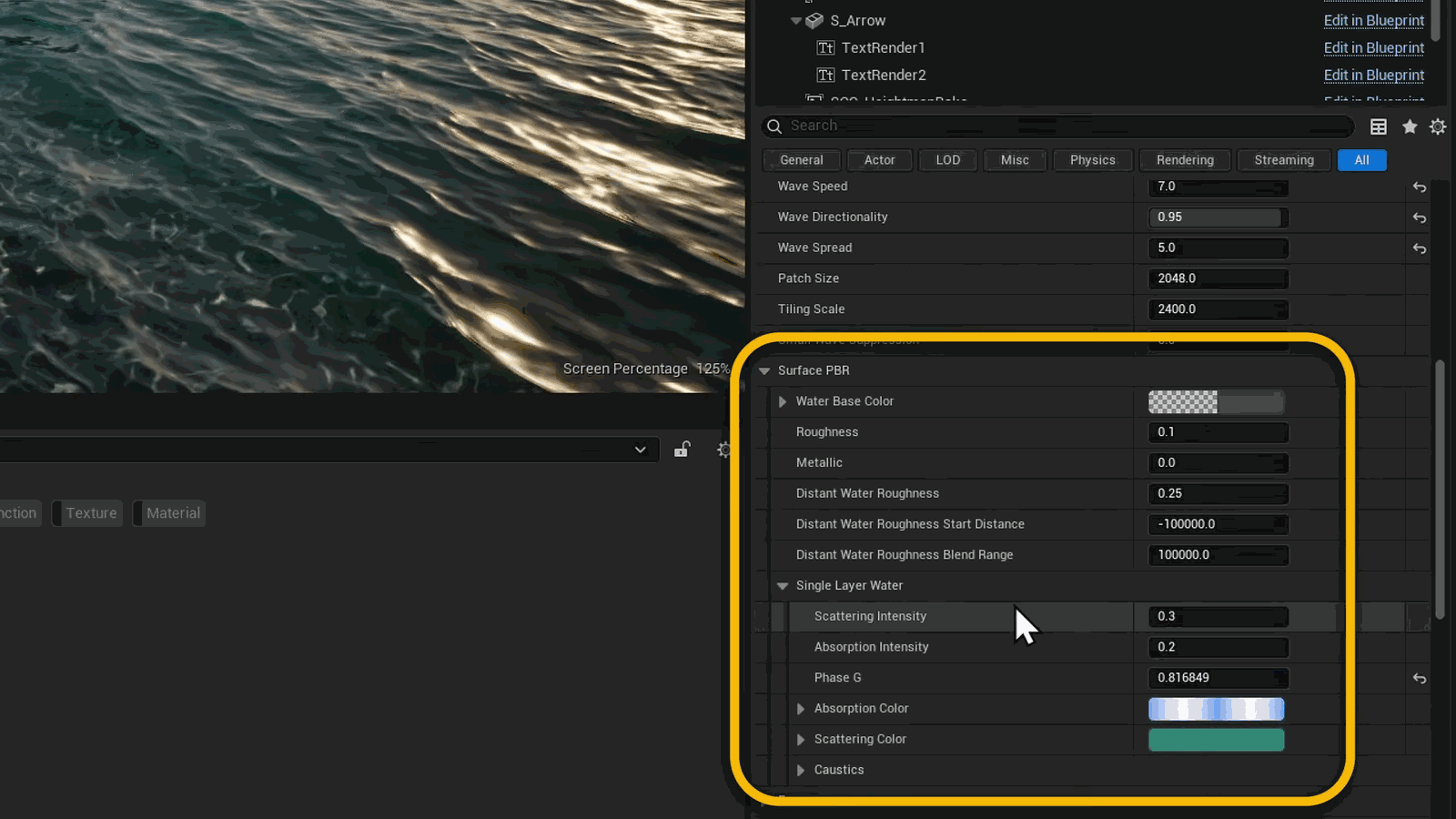Reset Wave Directionality to default arrow
This screenshot has width=1456, height=819.
click(1420, 217)
